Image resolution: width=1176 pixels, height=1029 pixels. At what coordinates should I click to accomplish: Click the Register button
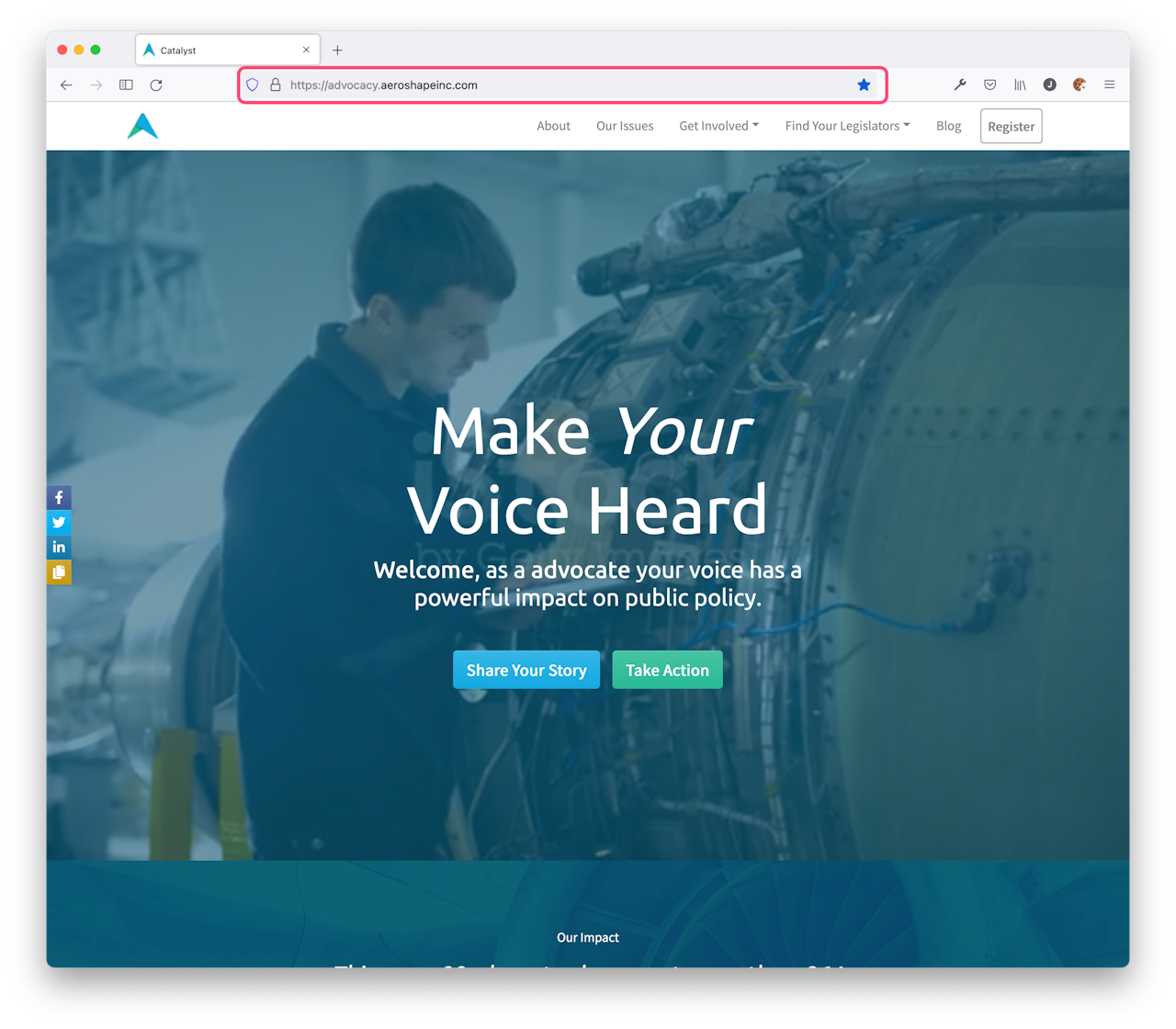1012,127
